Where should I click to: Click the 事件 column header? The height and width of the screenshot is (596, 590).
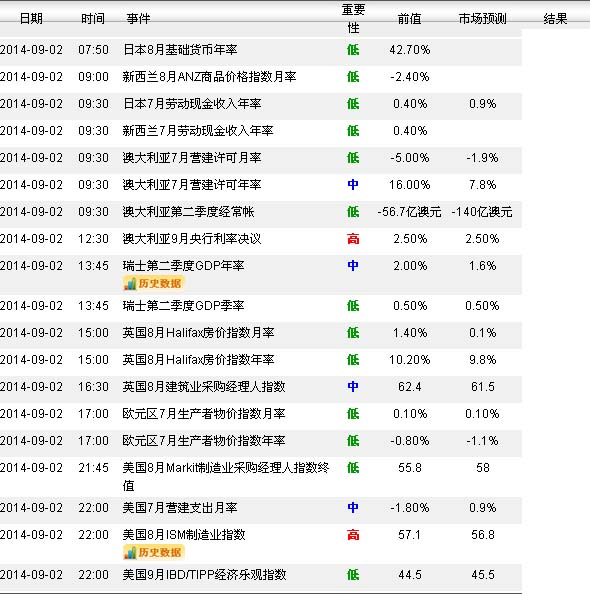(138, 18)
